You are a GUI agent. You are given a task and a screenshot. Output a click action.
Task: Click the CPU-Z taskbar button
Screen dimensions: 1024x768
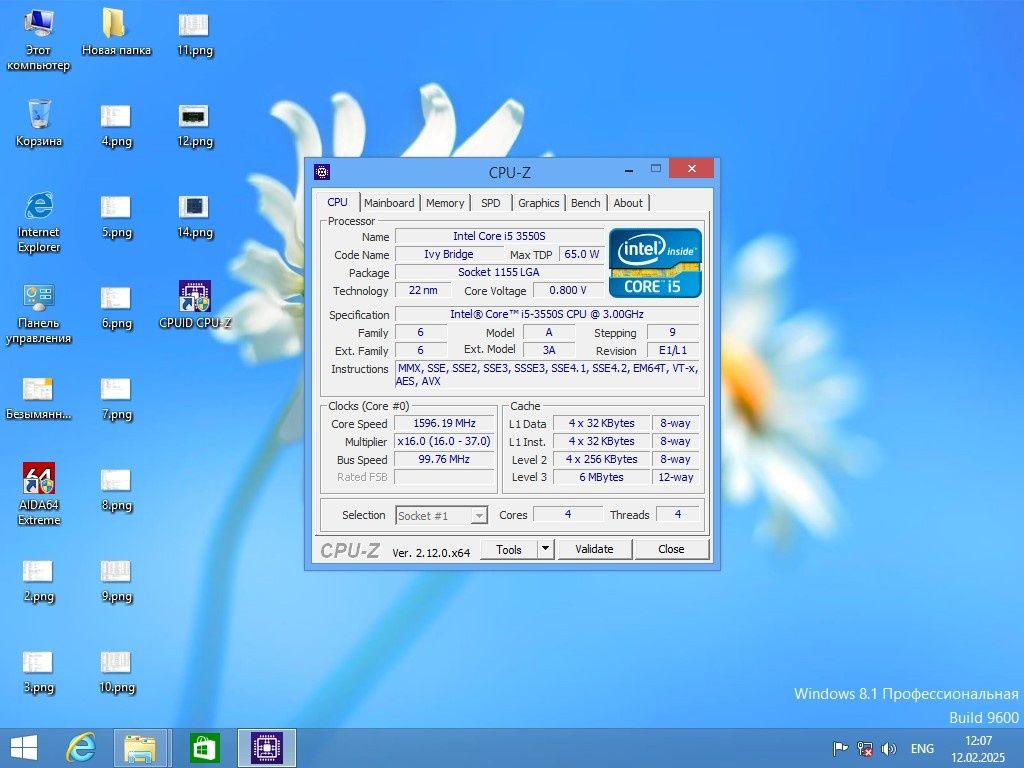266,748
